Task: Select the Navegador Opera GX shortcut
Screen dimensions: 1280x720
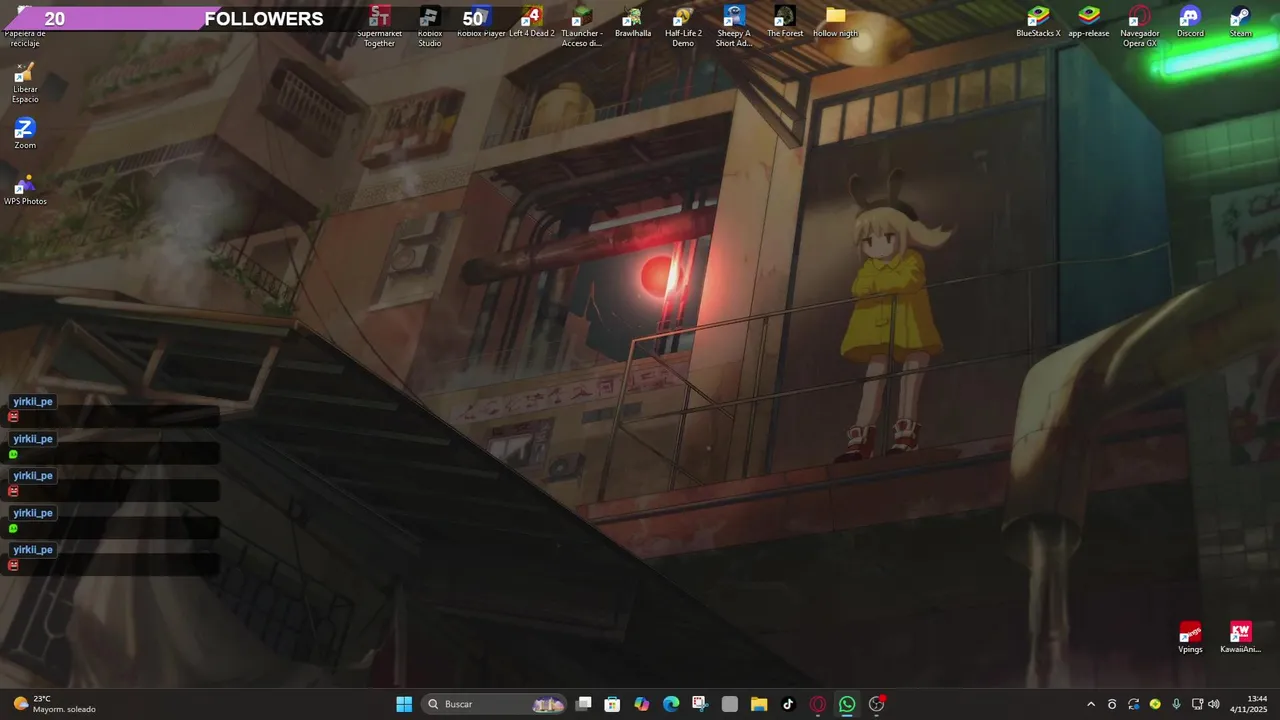Action: [x=1139, y=26]
